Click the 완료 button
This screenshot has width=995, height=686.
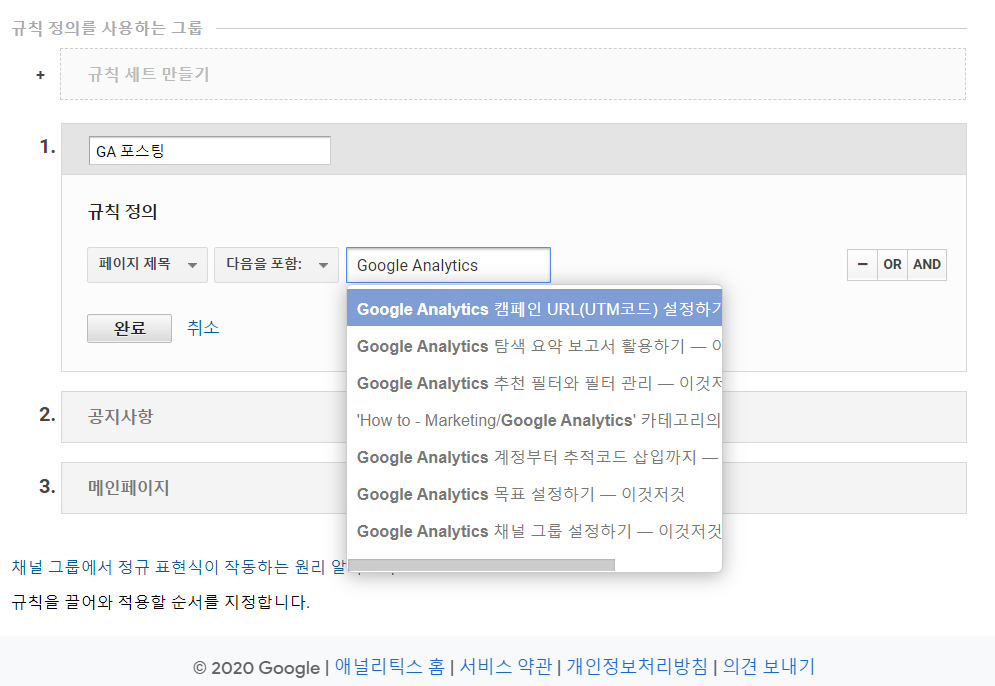tap(129, 328)
